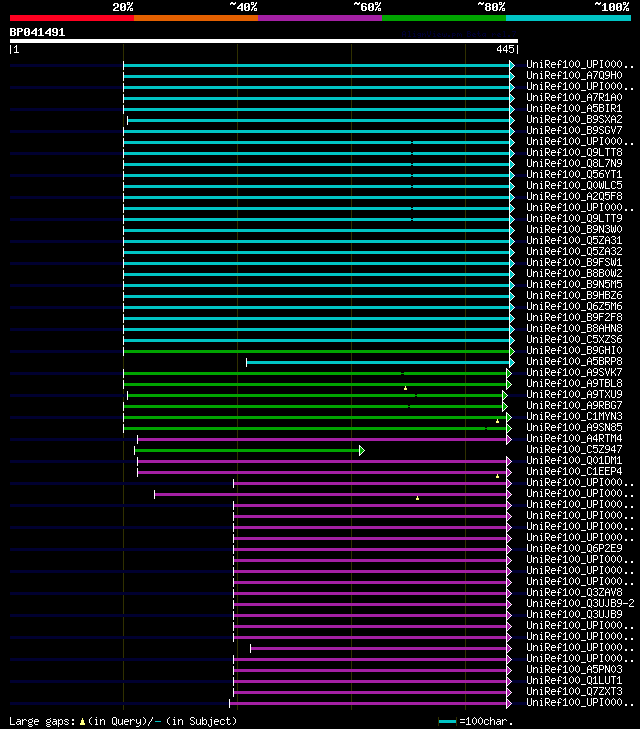Select the UniRef100_C1MYN3 label
Screen dimensions: 640x729
[574, 416]
